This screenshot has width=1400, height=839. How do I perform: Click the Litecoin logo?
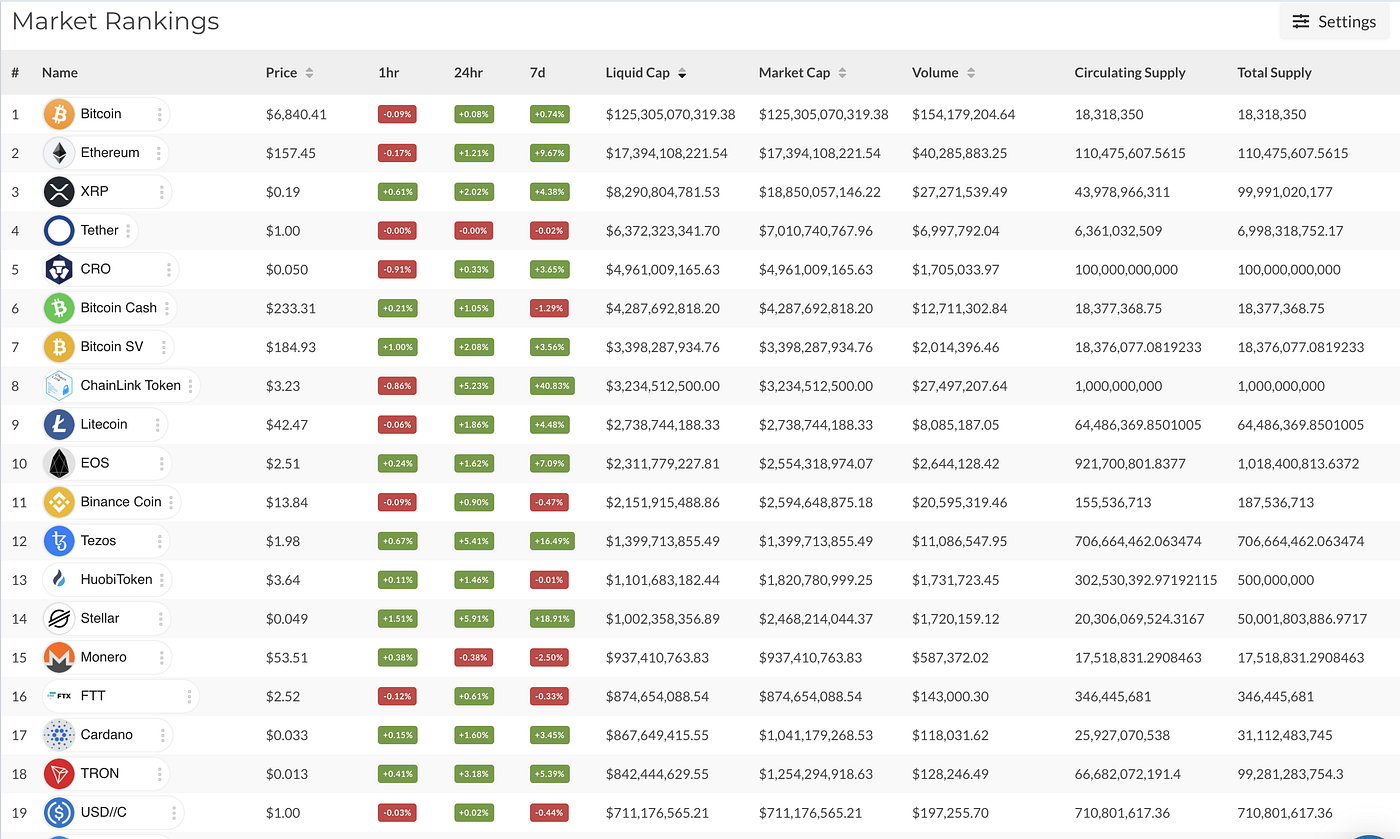pos(59,425)
